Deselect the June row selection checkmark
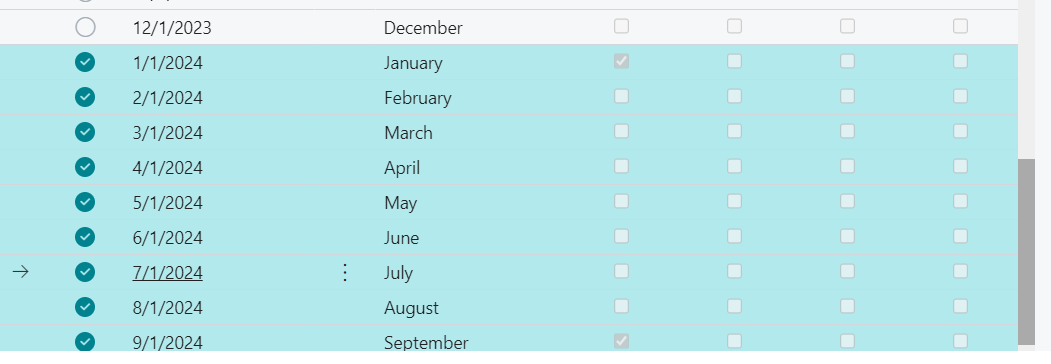 tap(85, 237)
